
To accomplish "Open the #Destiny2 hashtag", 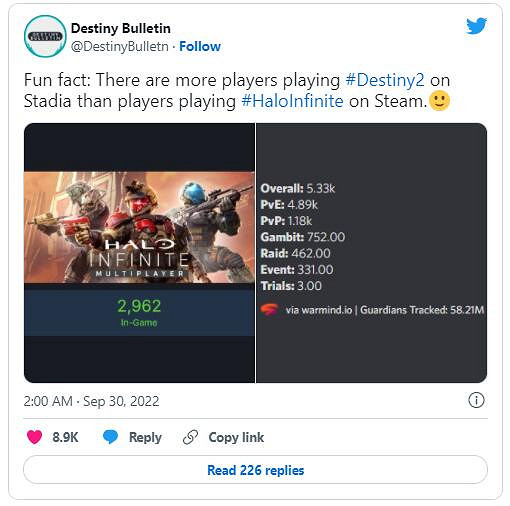I will click(x=385, y=80).
